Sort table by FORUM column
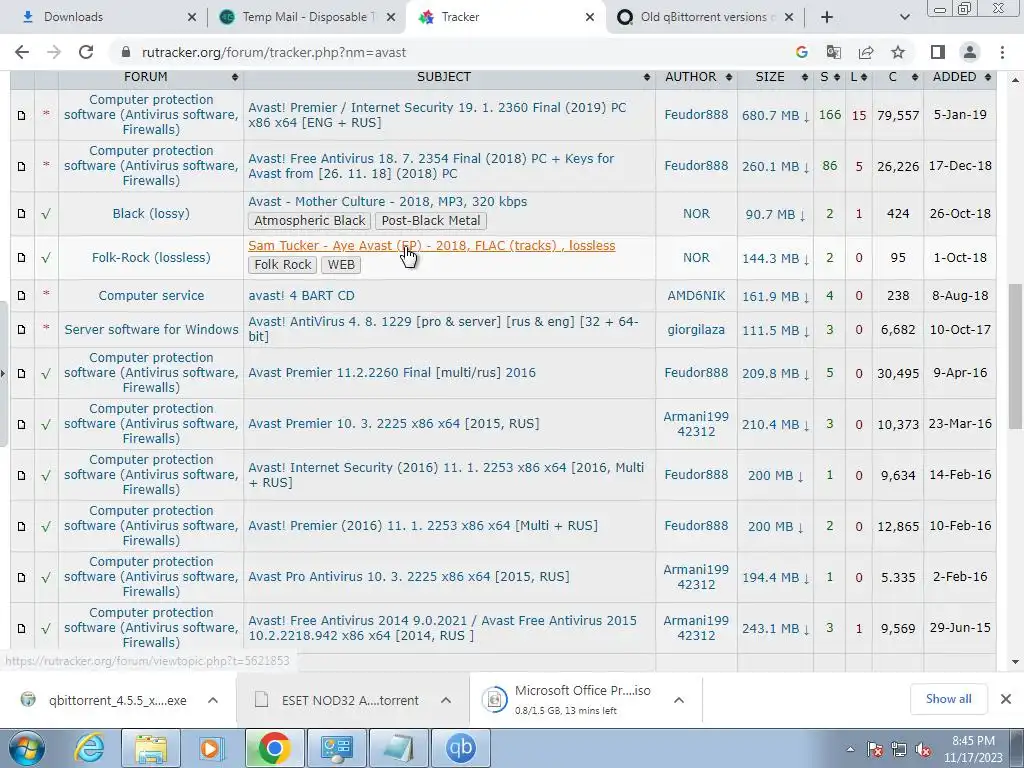This screenshot has height=768, width=1024. click(x=151, y=77)
